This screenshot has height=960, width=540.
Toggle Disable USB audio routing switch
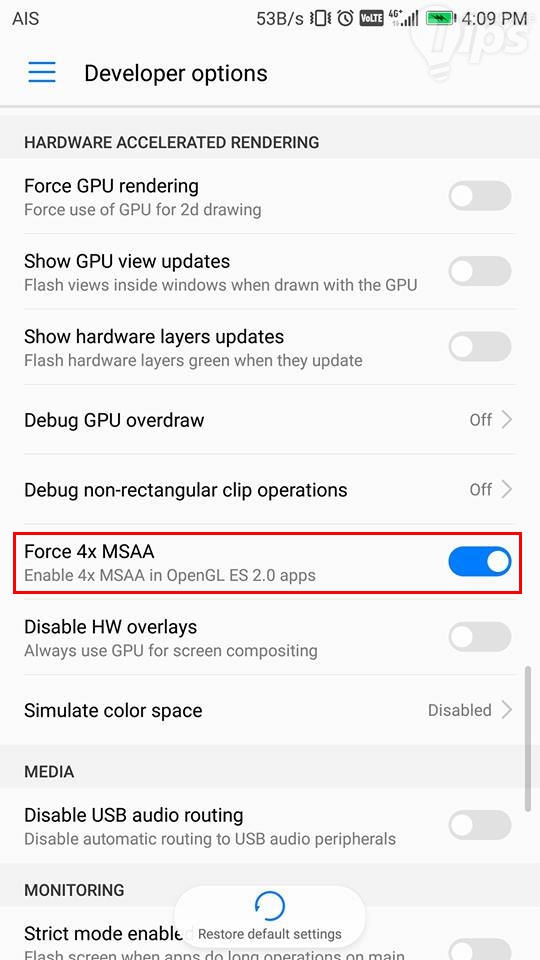click(479, 825)
